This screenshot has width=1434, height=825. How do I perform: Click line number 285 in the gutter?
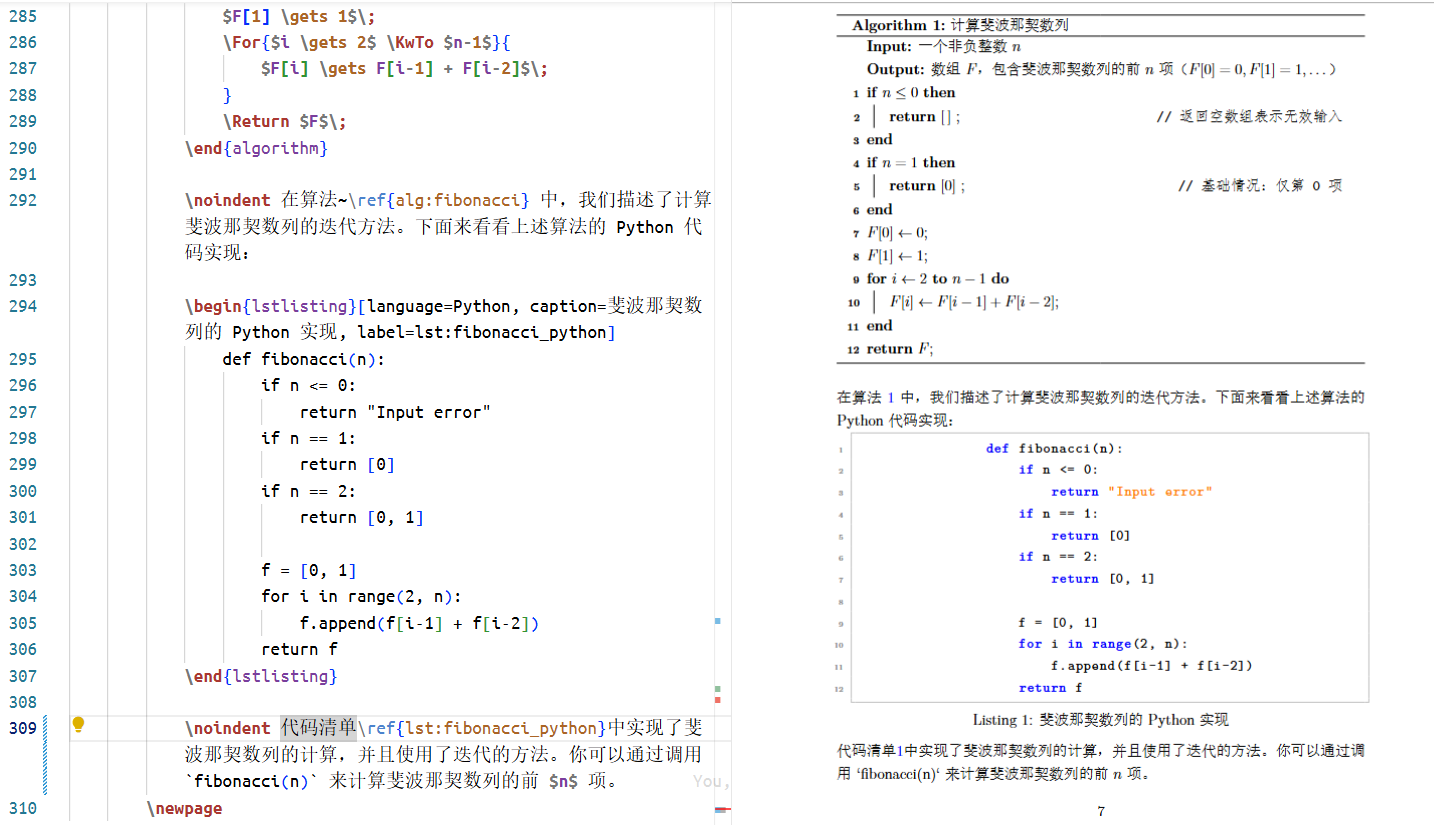click(21, 16)
